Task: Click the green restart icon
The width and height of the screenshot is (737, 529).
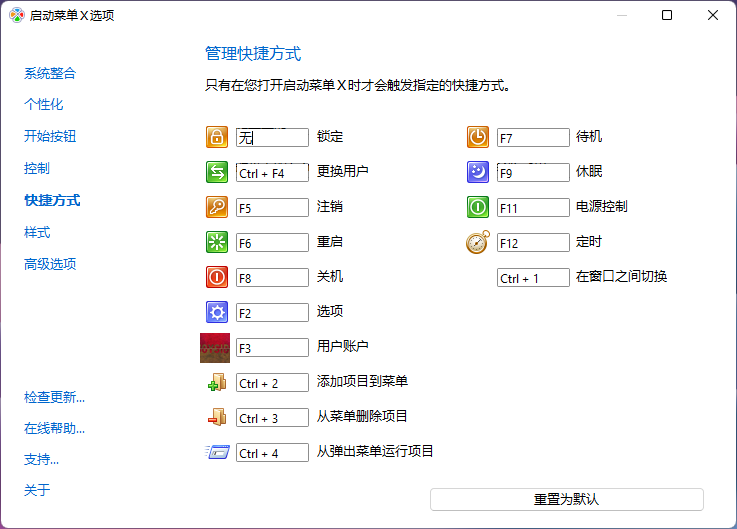Action: click(217, 242)
